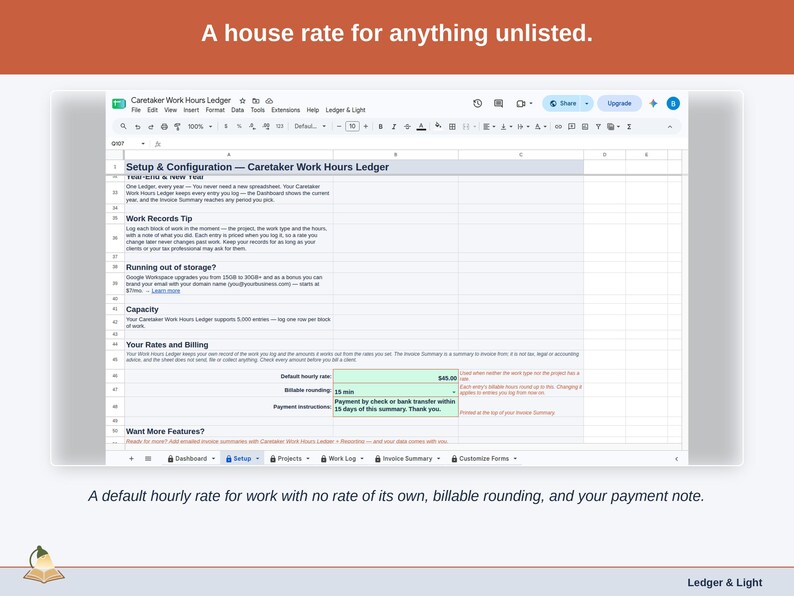This screenshot has height=596, width=794.
Task: Open the functions sigma menu
Action: coord(629,127)
